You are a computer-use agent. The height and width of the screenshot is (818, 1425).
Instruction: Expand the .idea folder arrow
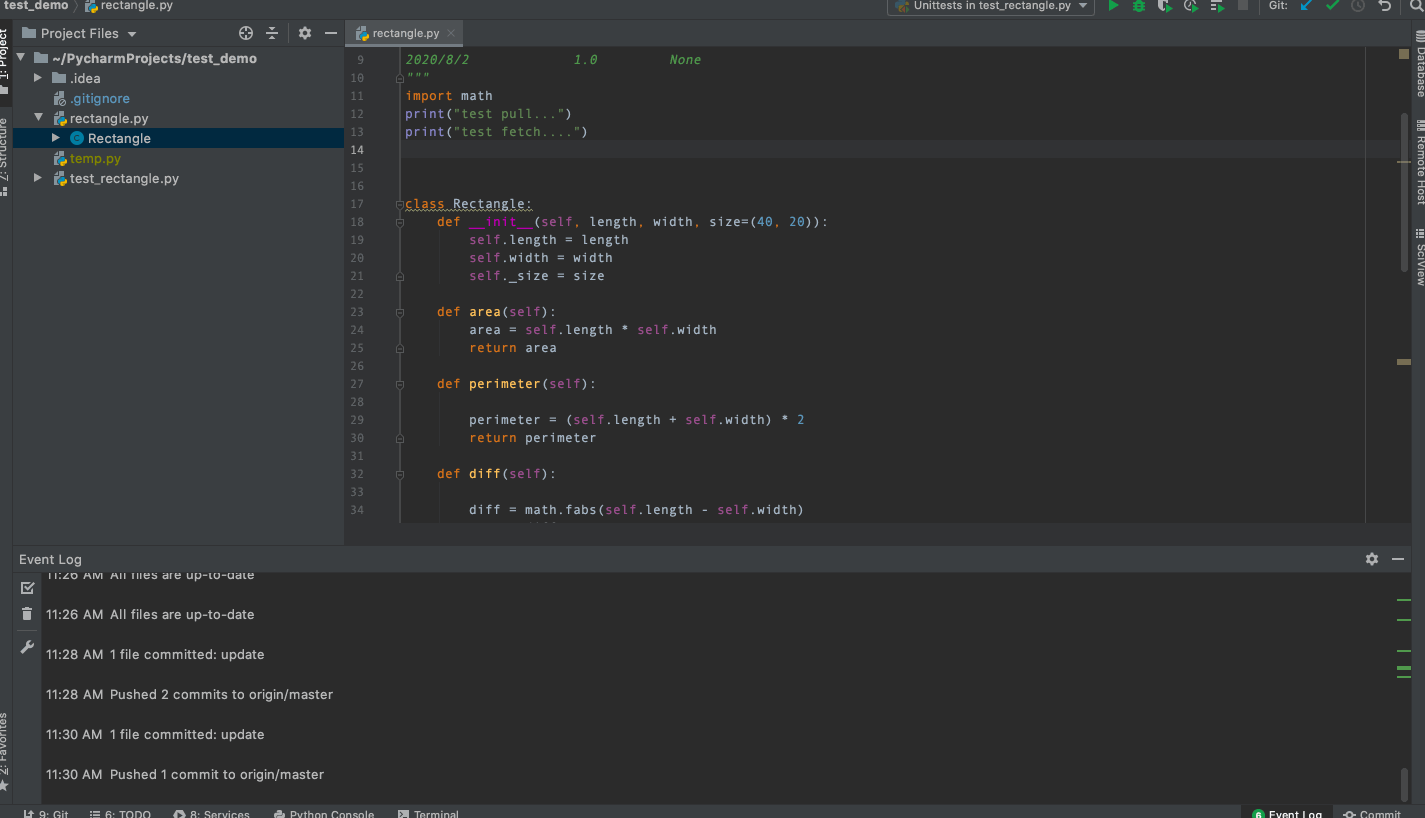38,78
